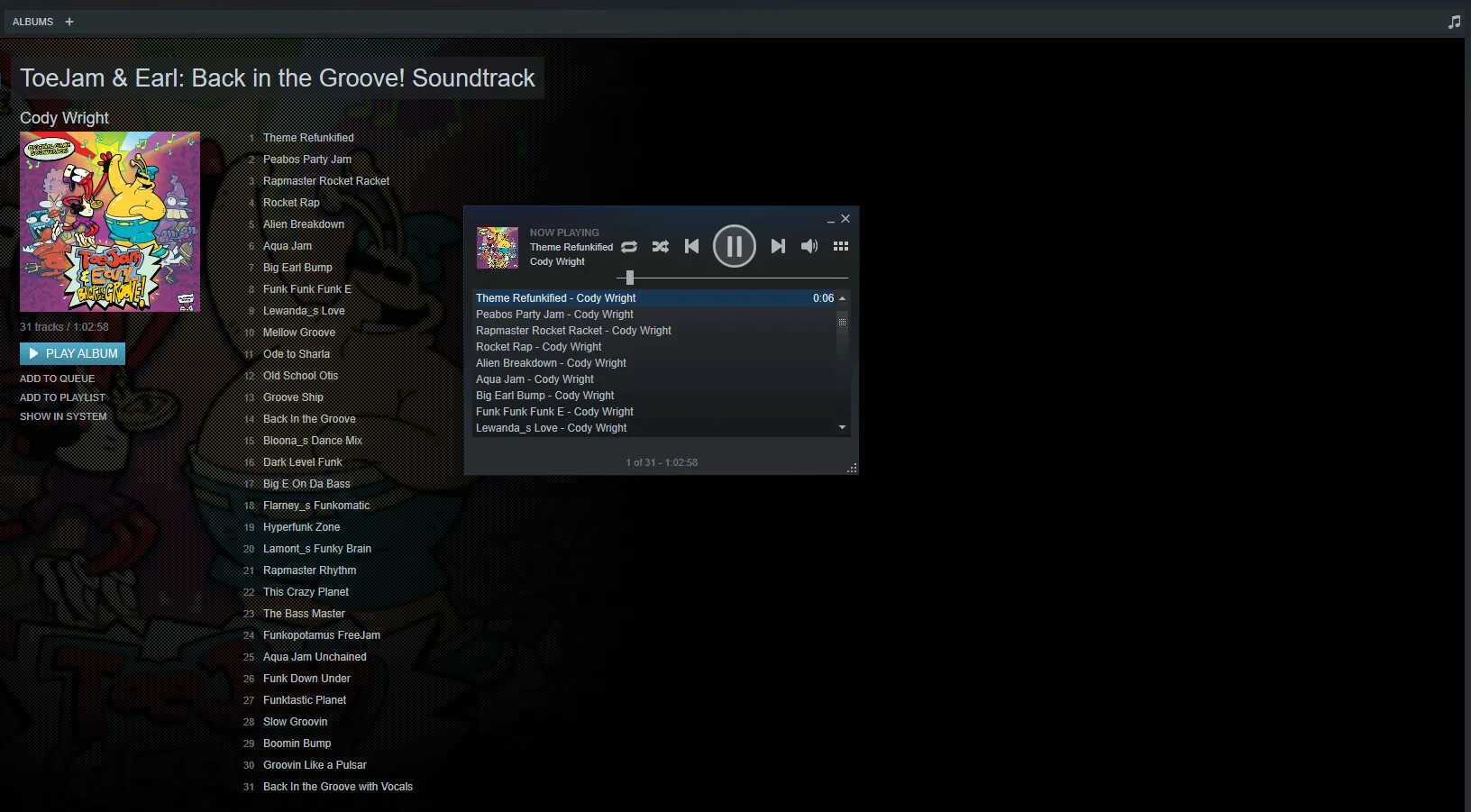1471x812 pixels.
Task: Click the large album cover art
Action: [x=110, y=222]
